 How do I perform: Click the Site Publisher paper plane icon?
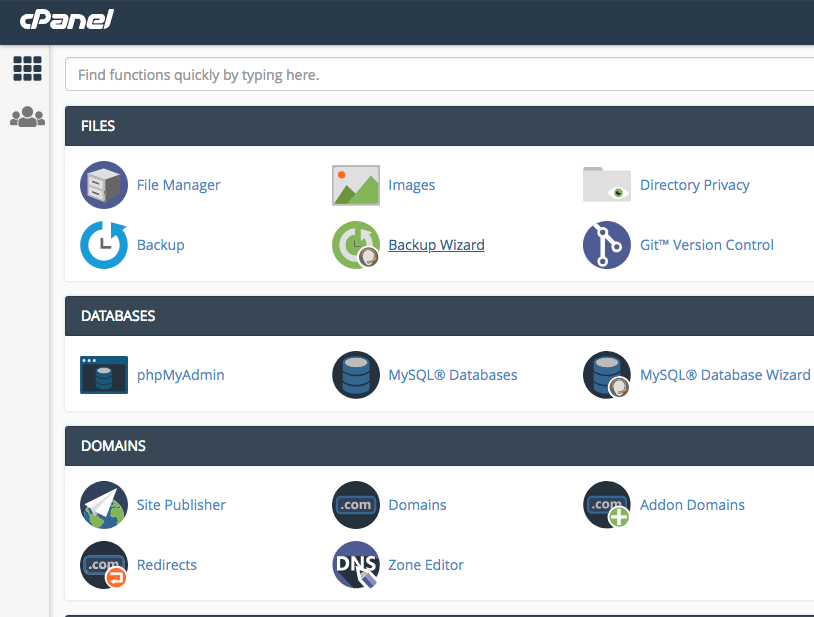[104, 505]
